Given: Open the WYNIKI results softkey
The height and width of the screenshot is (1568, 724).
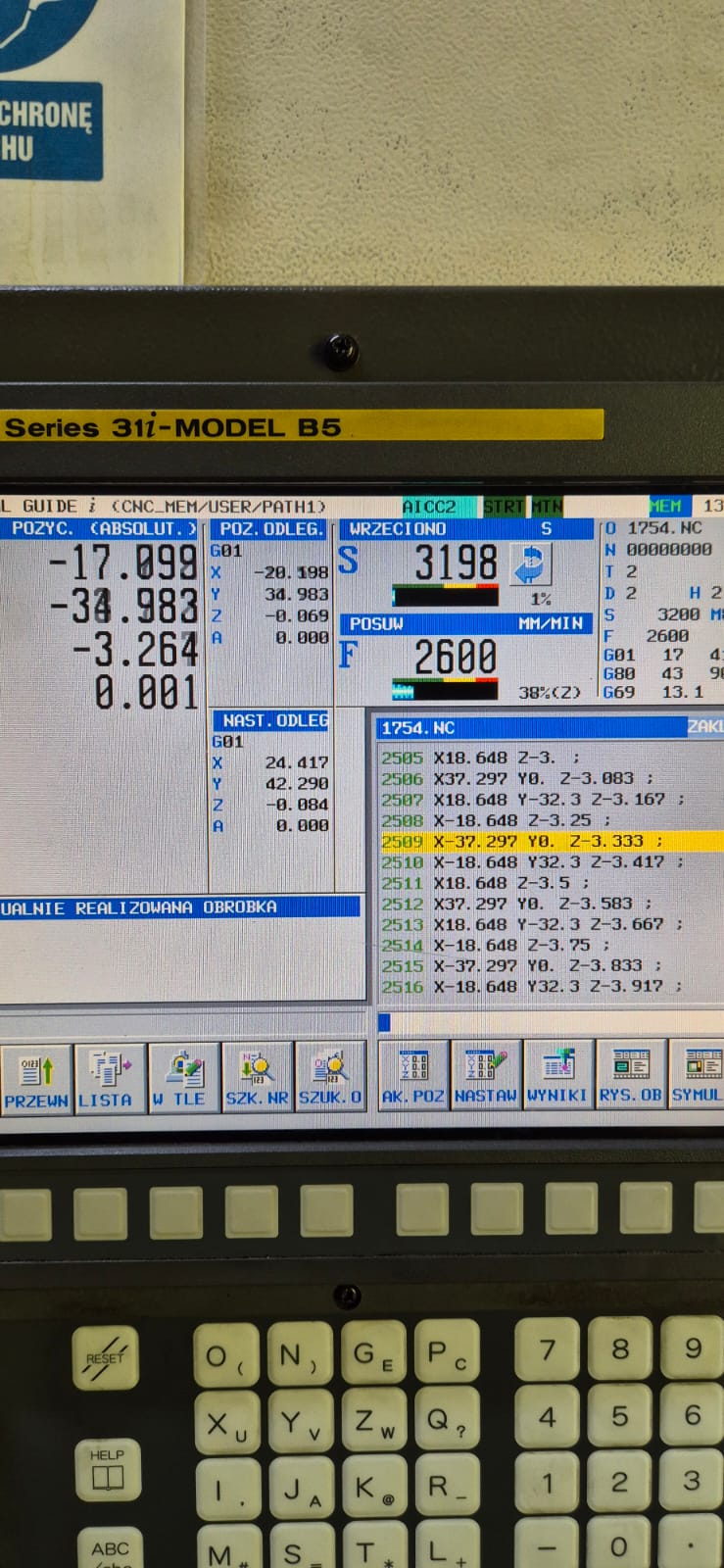Looking at the screenshot, I should [x=558, y=1074].
